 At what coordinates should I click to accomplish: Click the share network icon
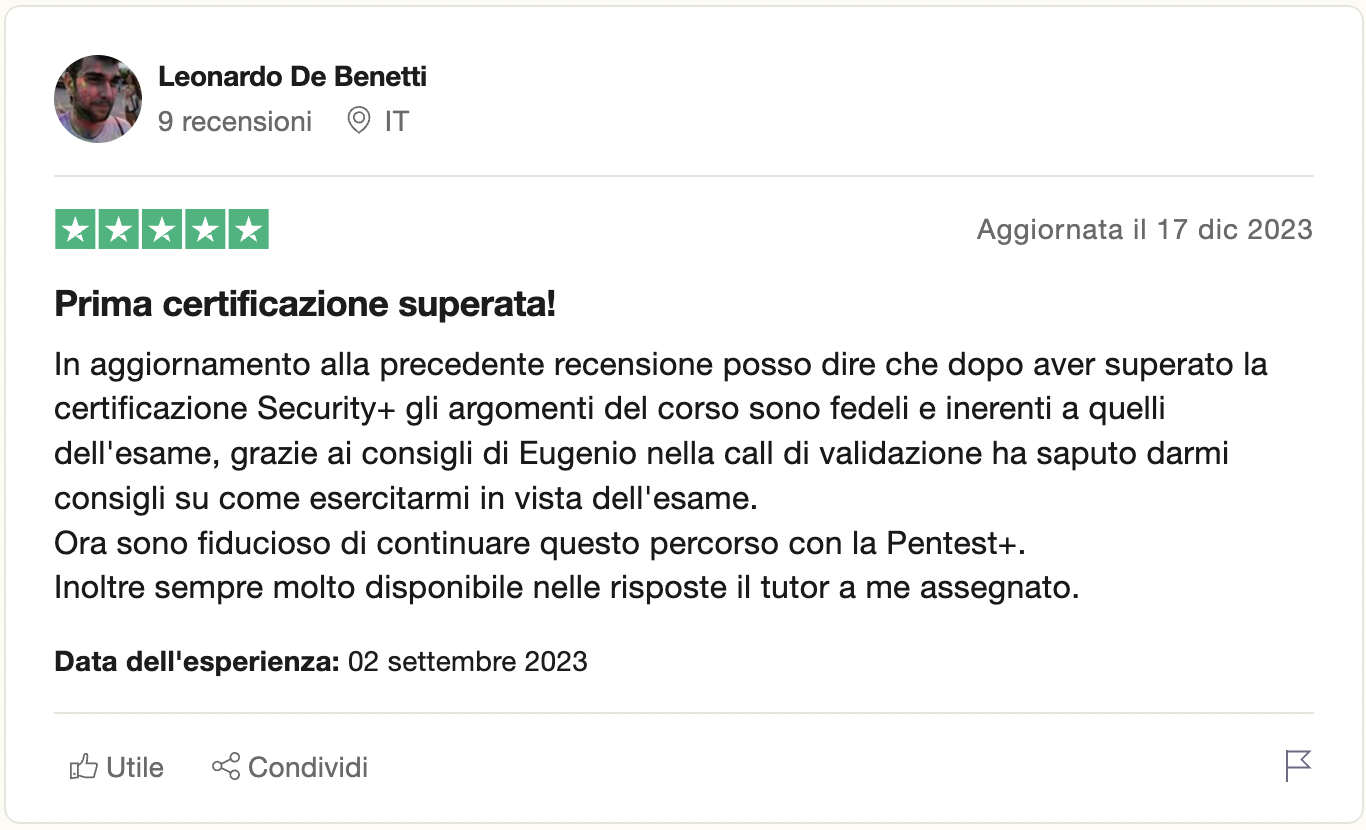pos(226,768)
